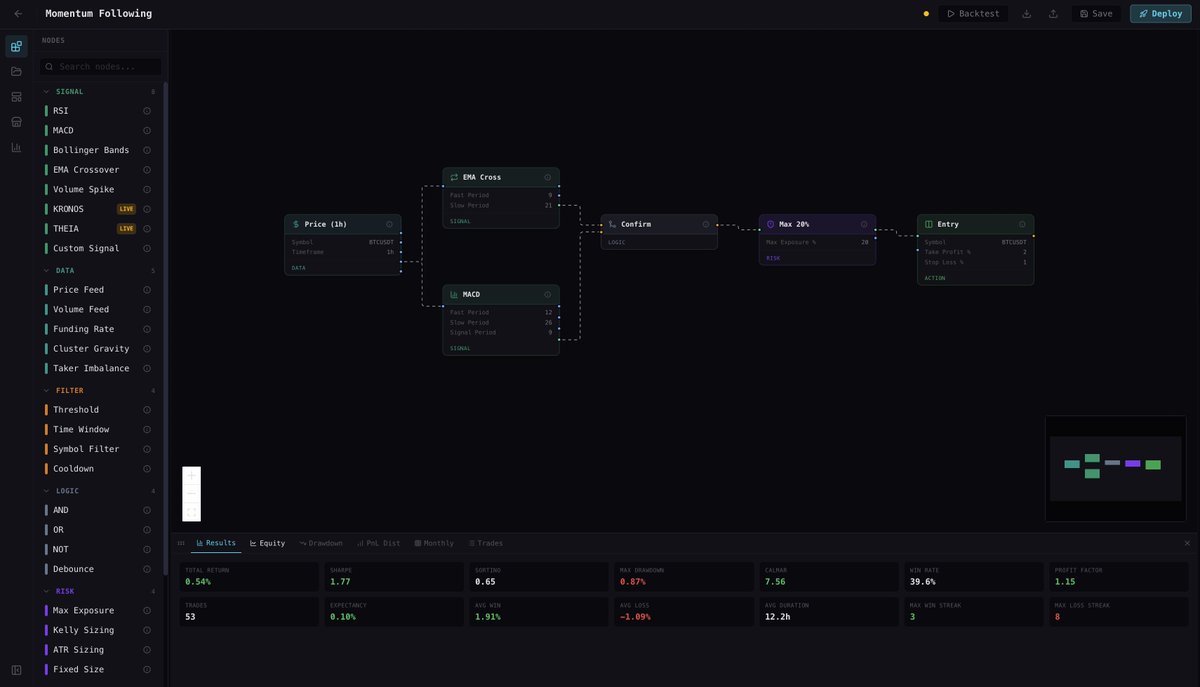1200x687 pixels.
Task: Select the database icon in left sidebar
Action: [15, 121]
